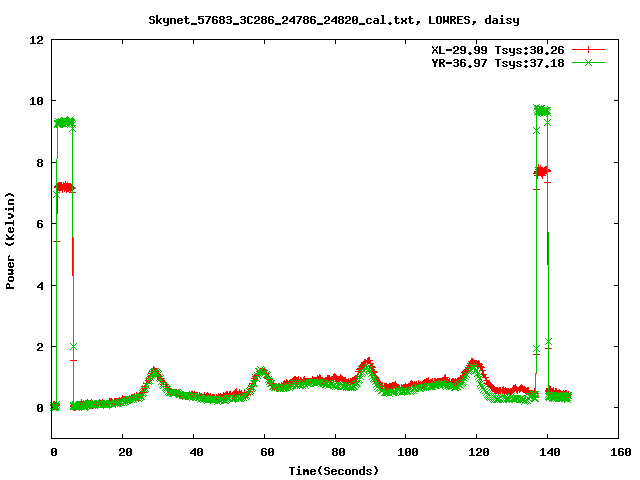The width and height of the screenshot is (640, 480).
Task: Click the YR-36.97 Tsys:37.18 legend entry
Action: pos(498,63)
